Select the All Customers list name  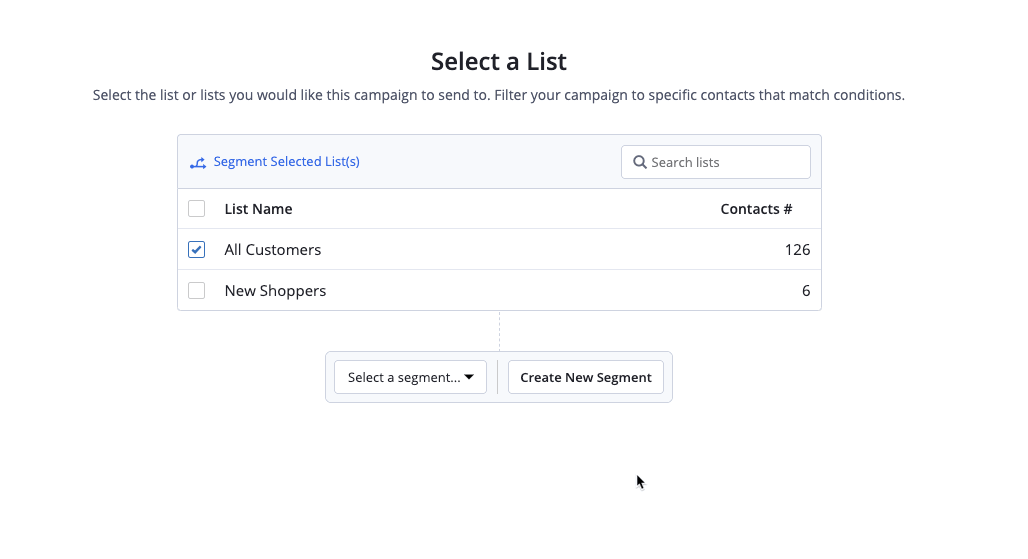pyautogui.click(x=273, y=250)
